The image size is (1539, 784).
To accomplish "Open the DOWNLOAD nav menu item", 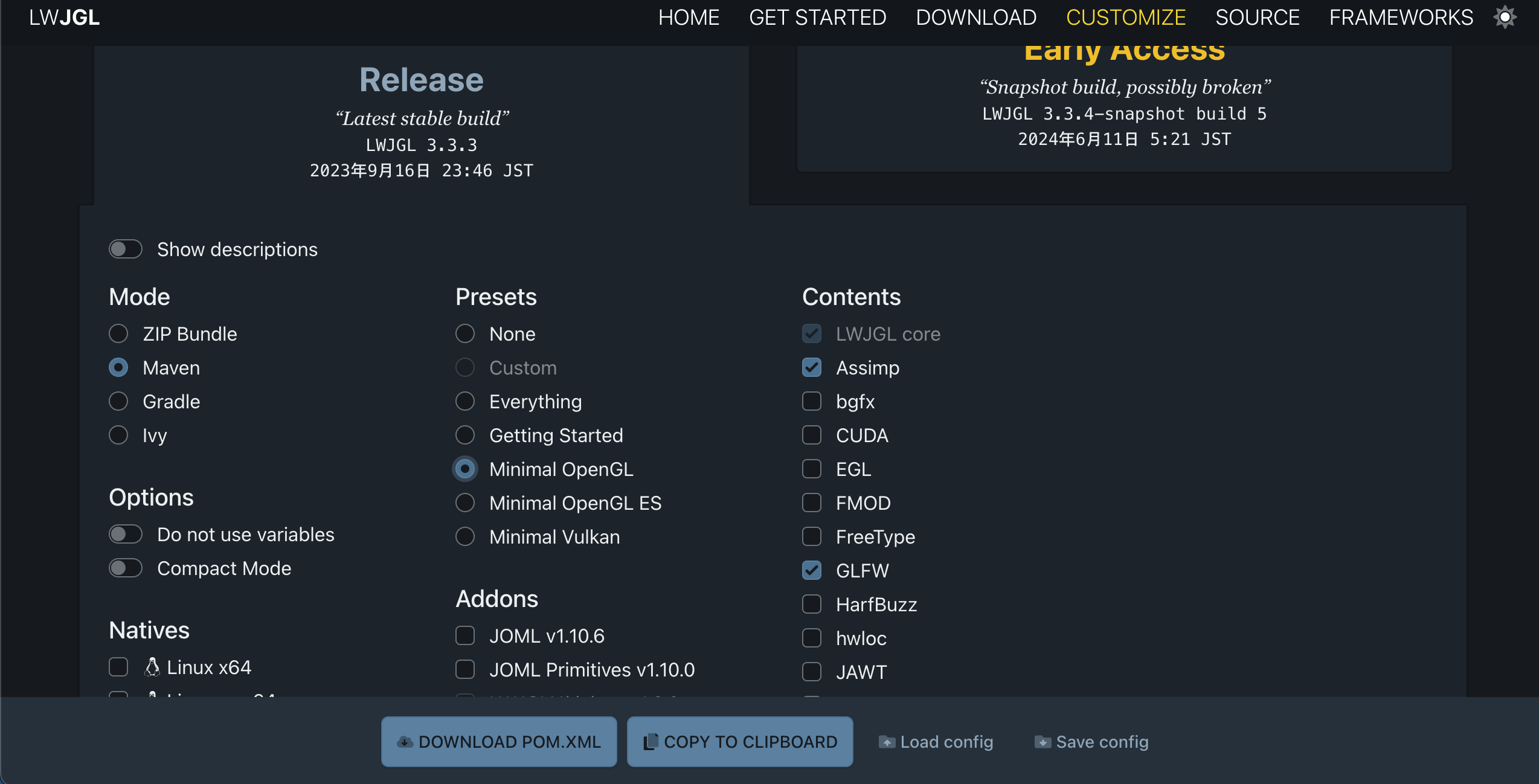I will [x=976, y=18].
